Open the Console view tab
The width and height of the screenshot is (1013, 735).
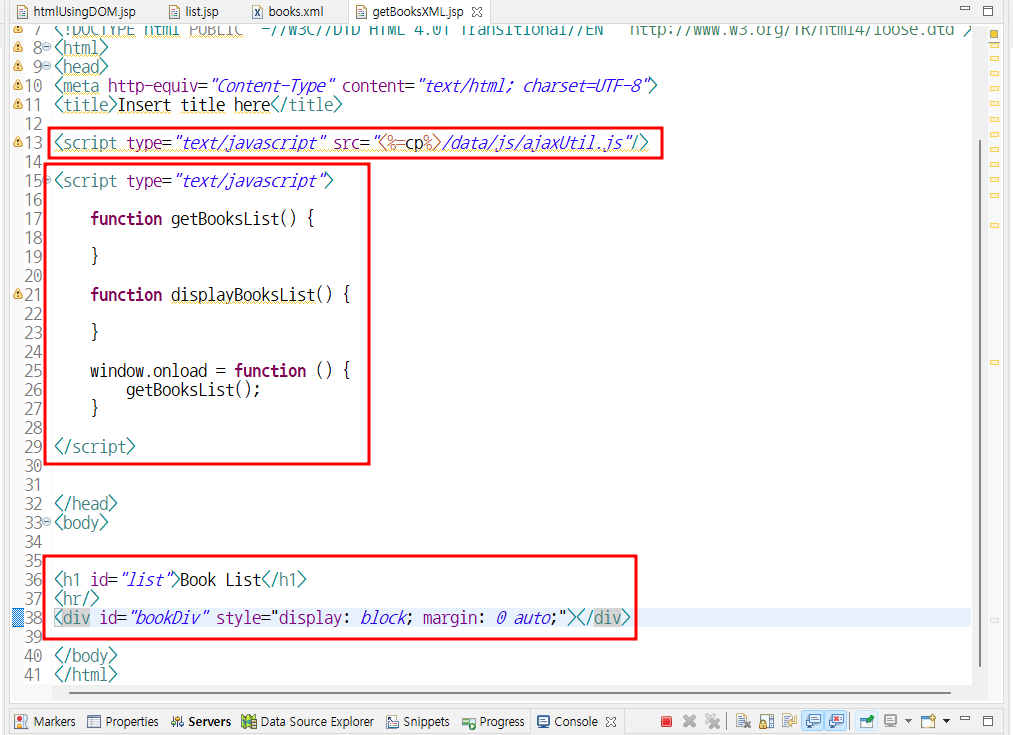click(576, 721)
